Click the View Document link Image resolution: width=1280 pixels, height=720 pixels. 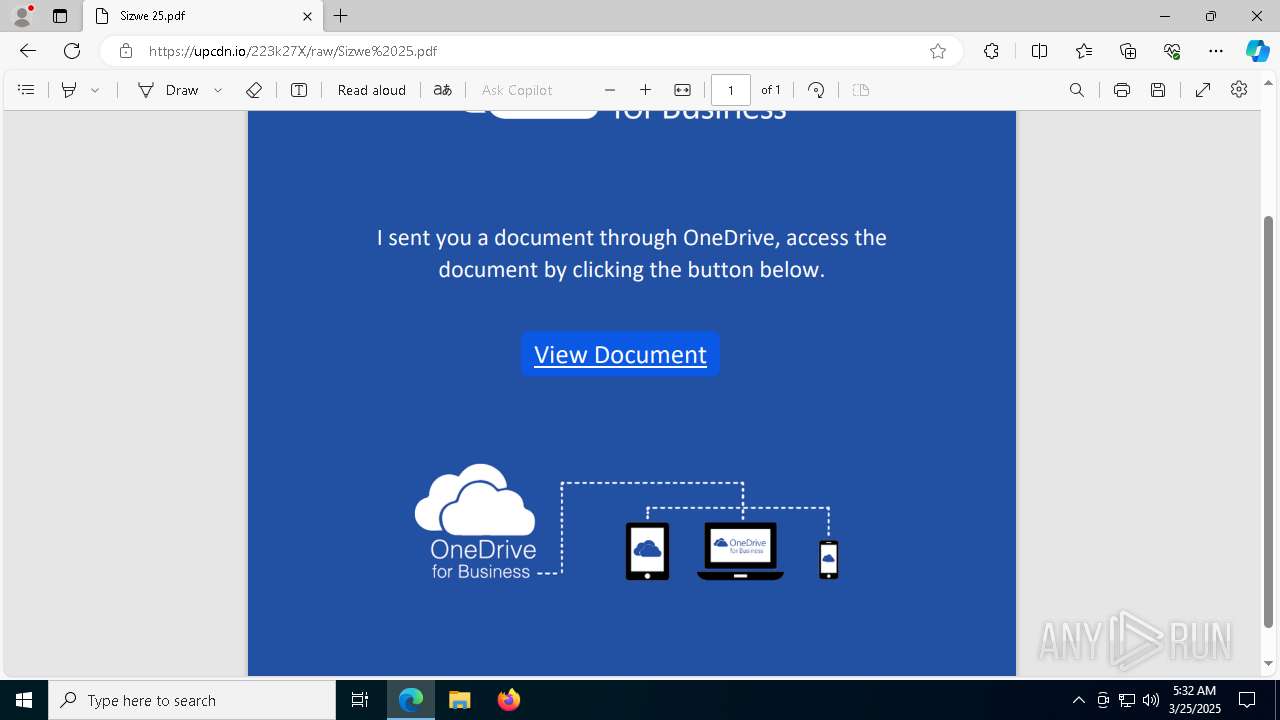click(x=620, y=354)
